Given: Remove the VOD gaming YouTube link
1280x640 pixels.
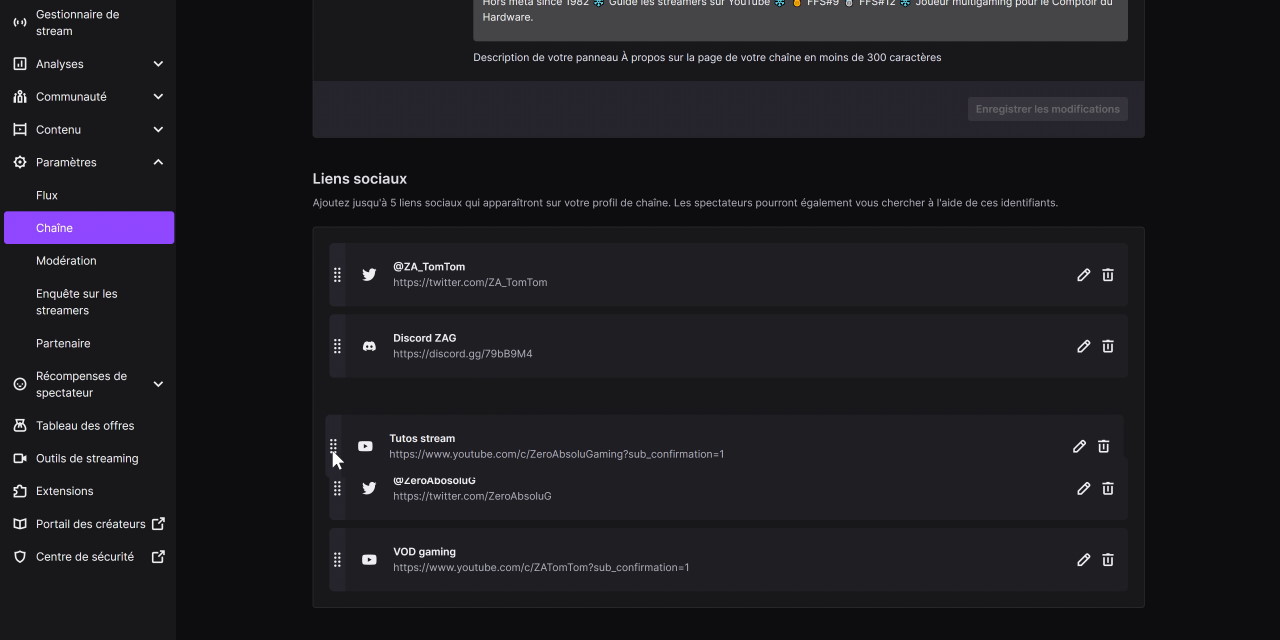Looking at the screenshot, I should (1108, 560).
